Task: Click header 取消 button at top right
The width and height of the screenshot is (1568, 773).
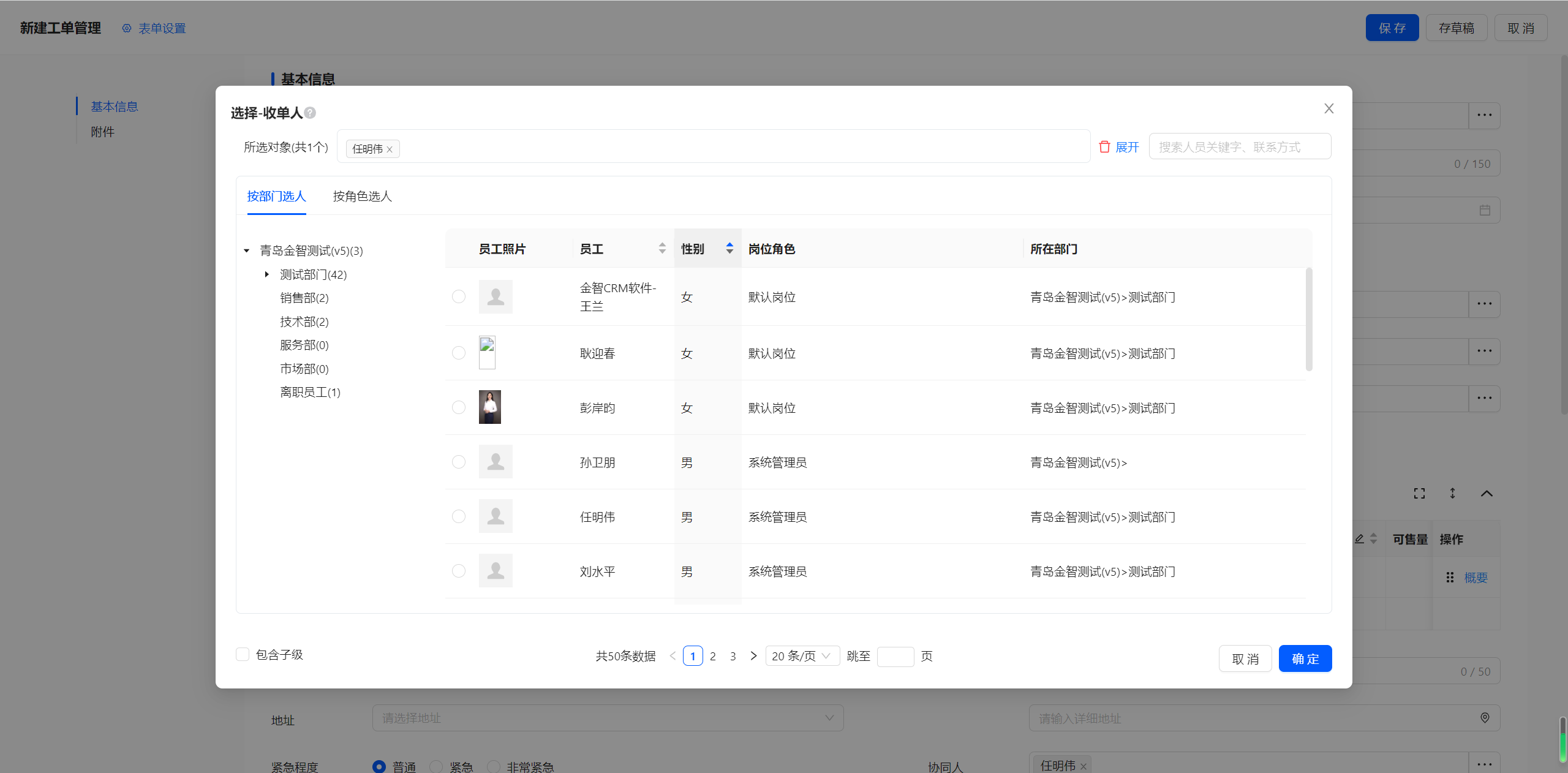Action: point(1521,28)
